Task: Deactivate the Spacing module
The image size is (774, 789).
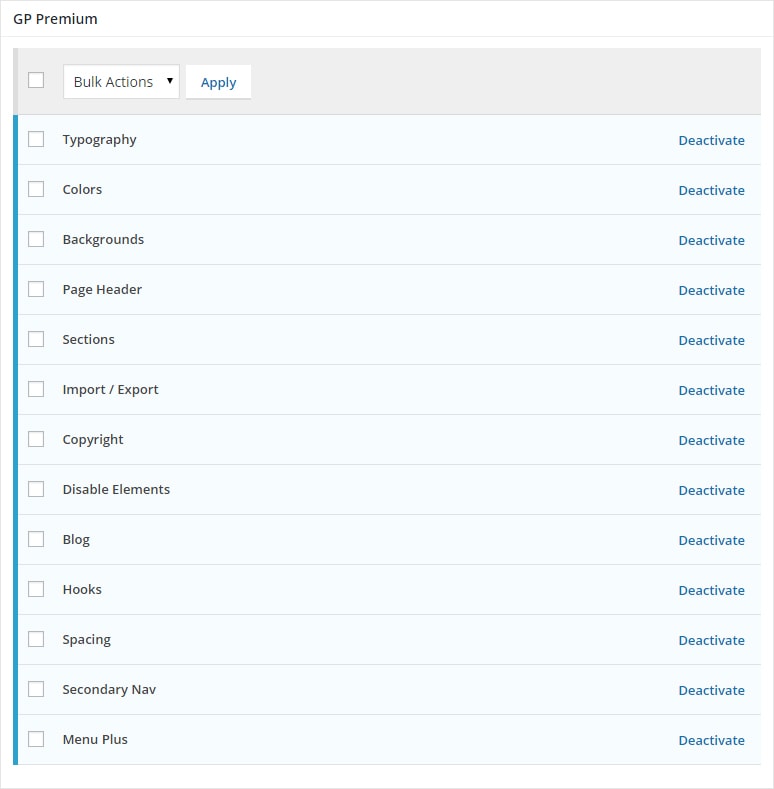Action: (712, 640)
